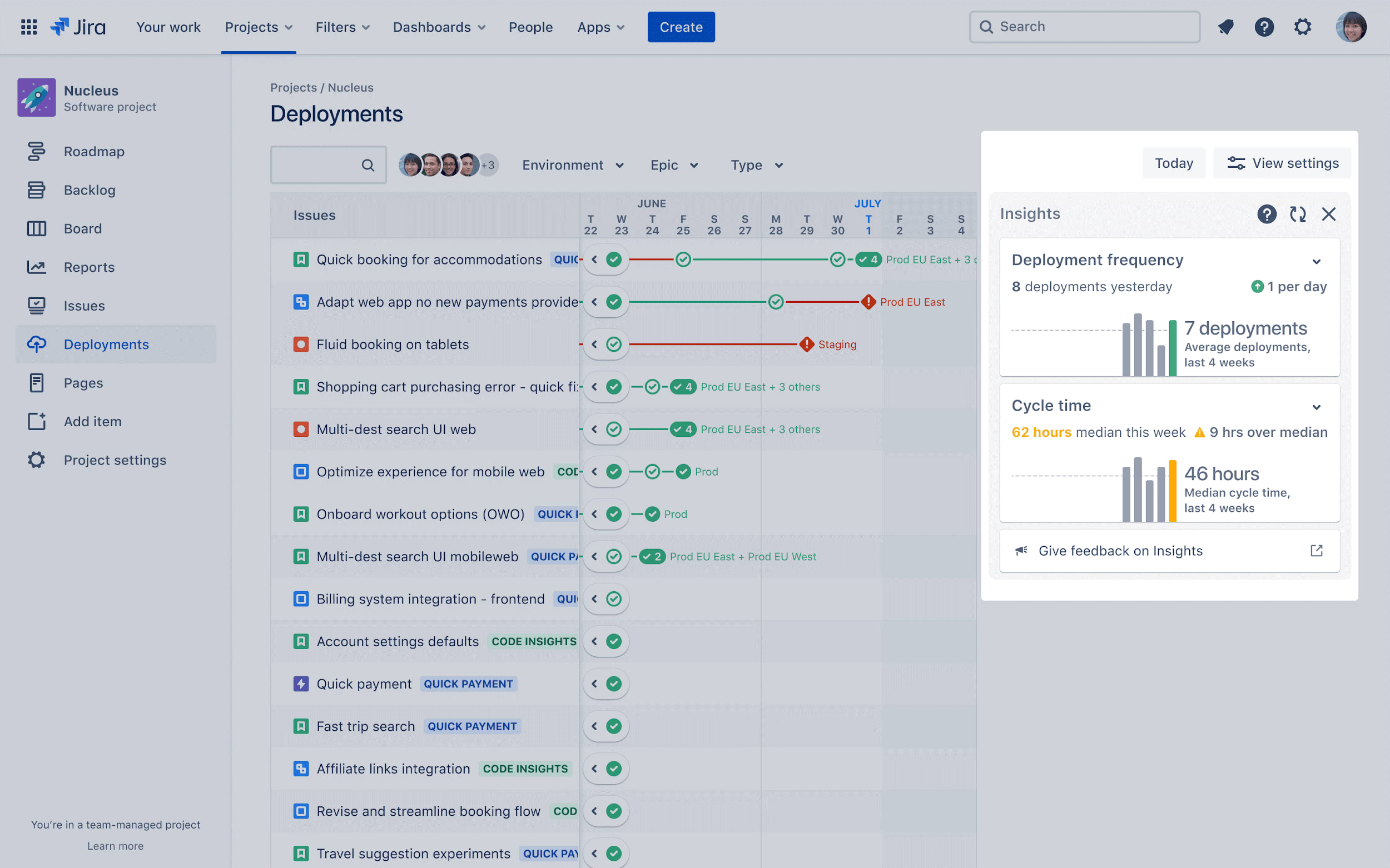Click the Staging failed deployment marker

pyautogui.click(x=806, y=345)
